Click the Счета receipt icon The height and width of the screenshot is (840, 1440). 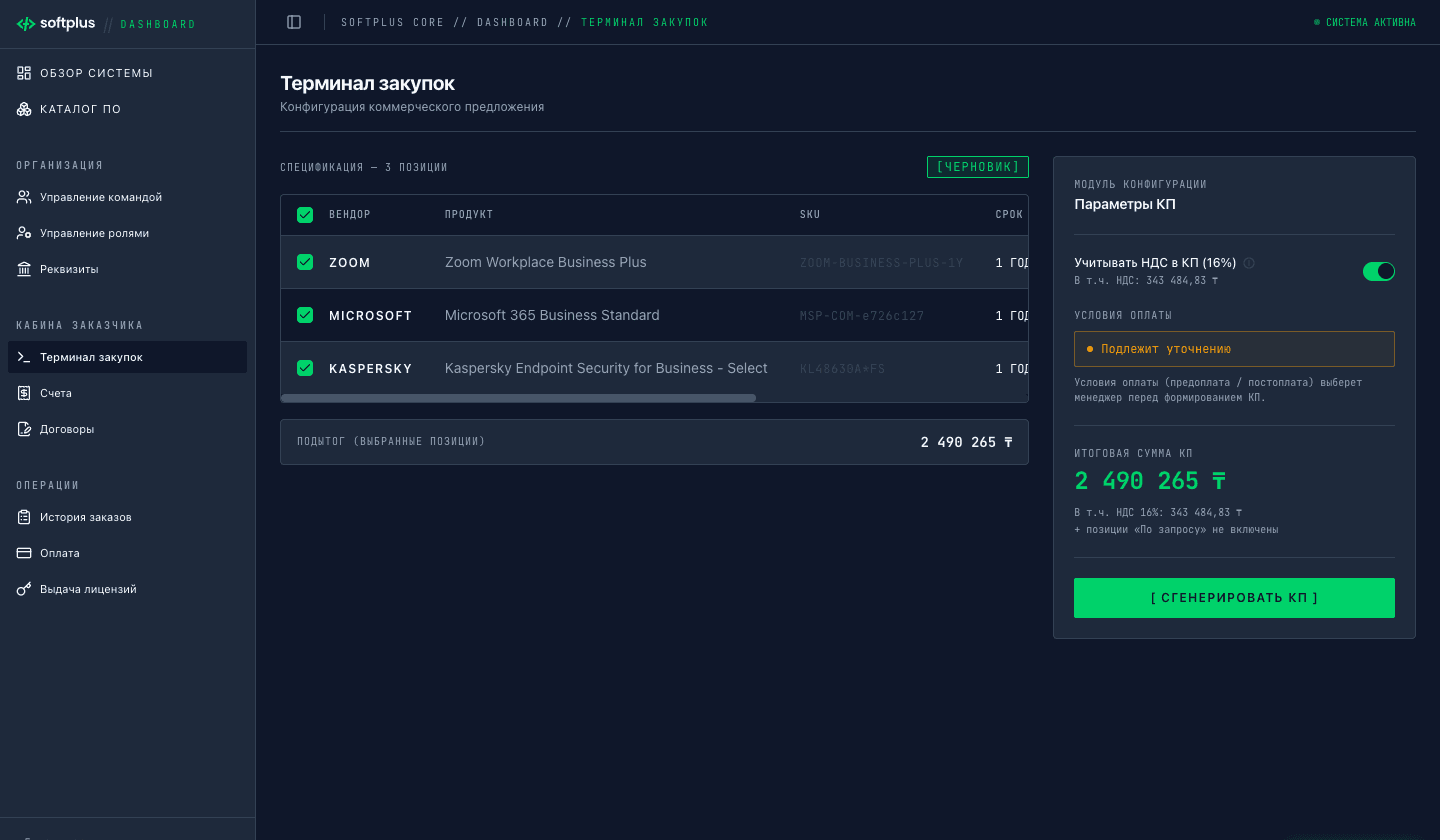pyautogui.click(x=24, y=393)
